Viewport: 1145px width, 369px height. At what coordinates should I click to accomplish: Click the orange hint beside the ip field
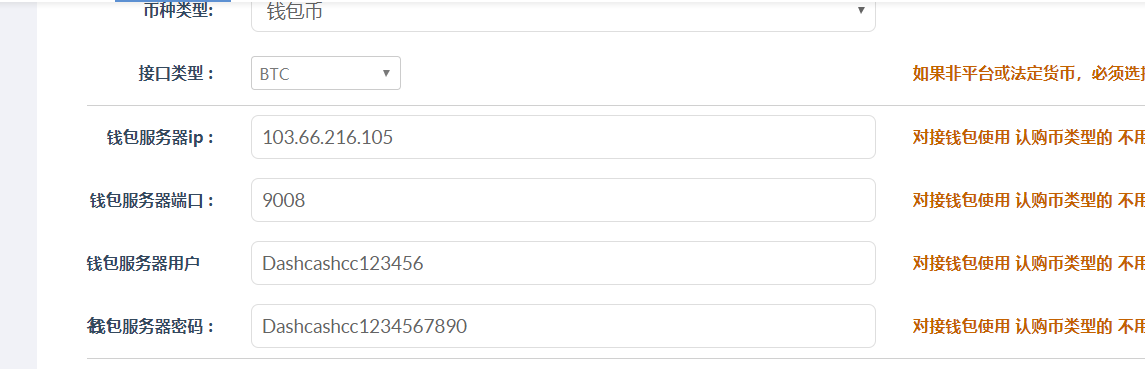click(1029, 137)
